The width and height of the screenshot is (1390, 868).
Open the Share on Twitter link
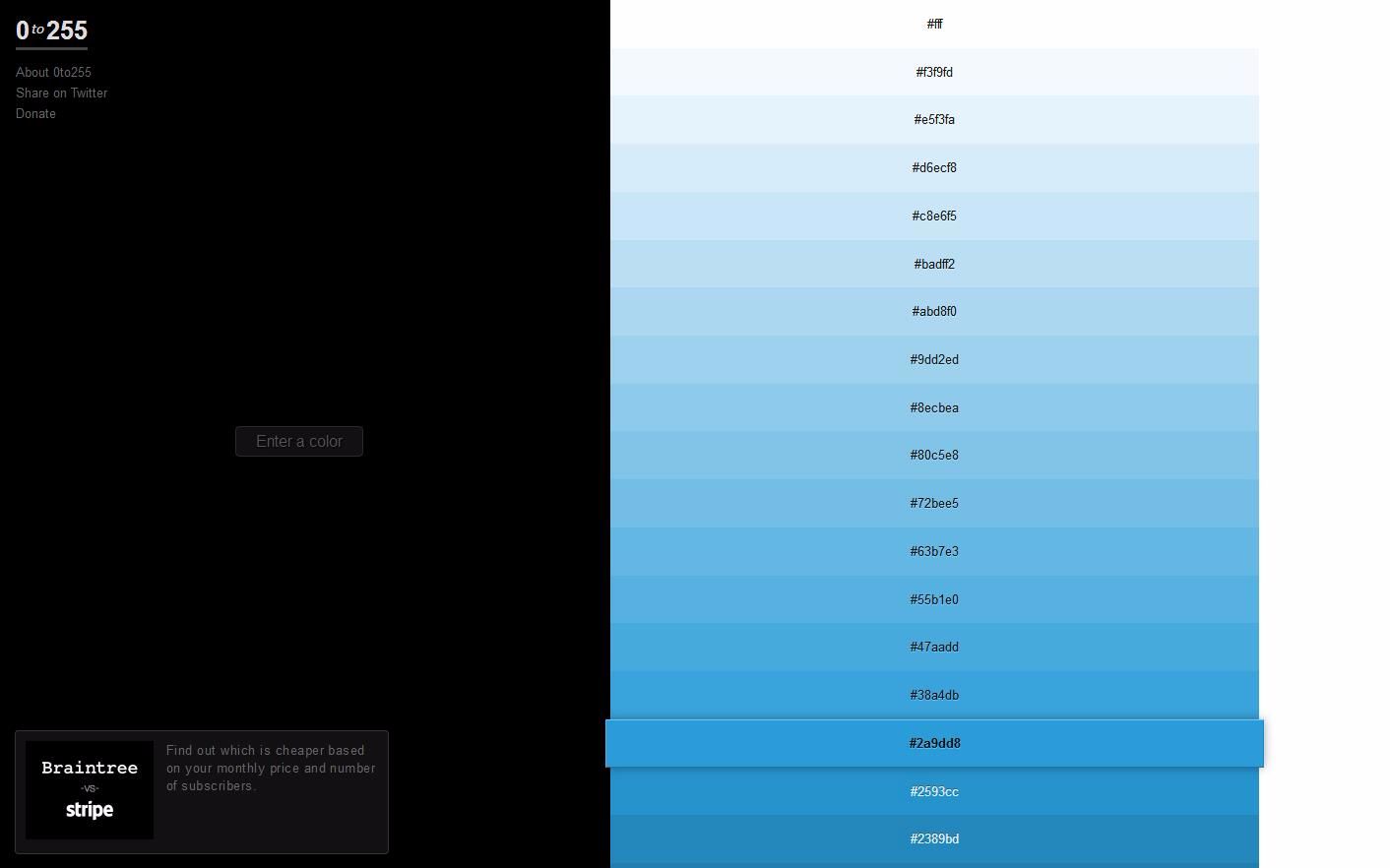[61, 93]
